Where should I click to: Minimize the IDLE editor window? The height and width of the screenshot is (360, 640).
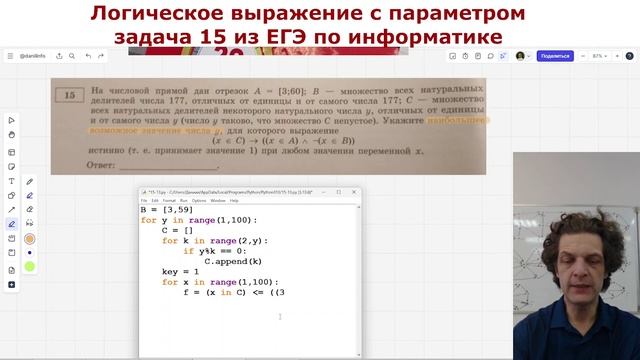[x=324, y=192]
